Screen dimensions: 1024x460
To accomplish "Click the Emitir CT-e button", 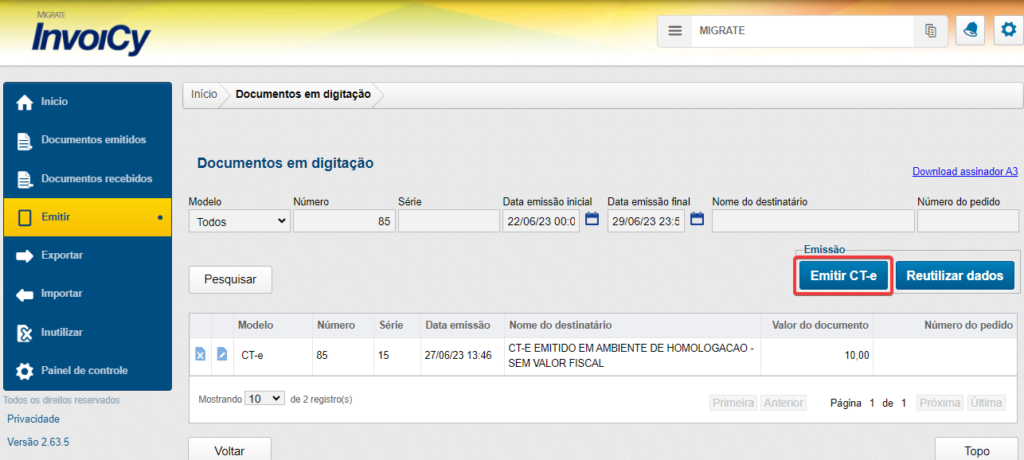I will click(x=843, y=275).
